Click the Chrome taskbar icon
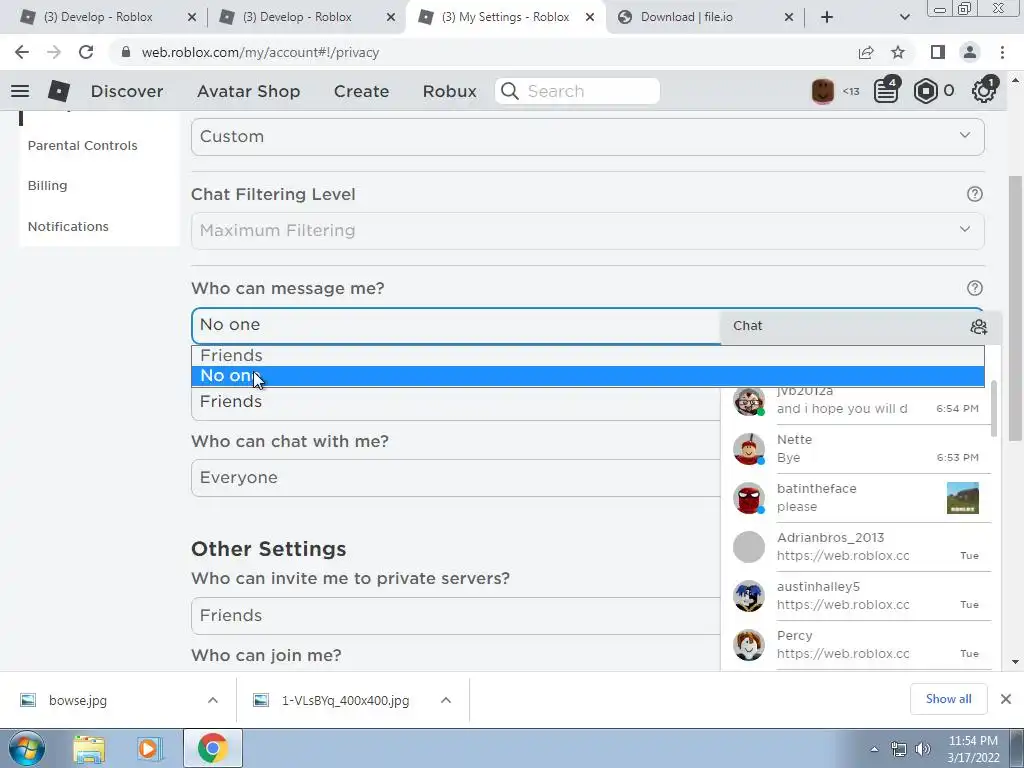 point(212,748)
